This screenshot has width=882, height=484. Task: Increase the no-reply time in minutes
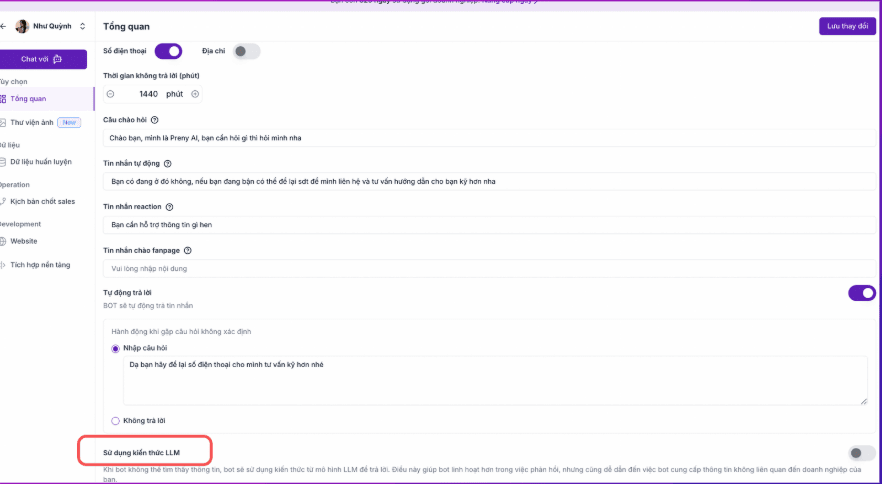coord(195,94)
